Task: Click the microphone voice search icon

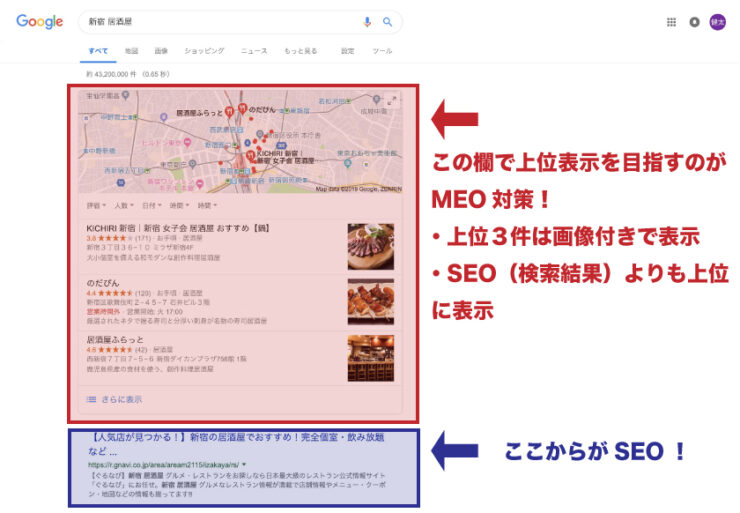Action: point(367,22)
